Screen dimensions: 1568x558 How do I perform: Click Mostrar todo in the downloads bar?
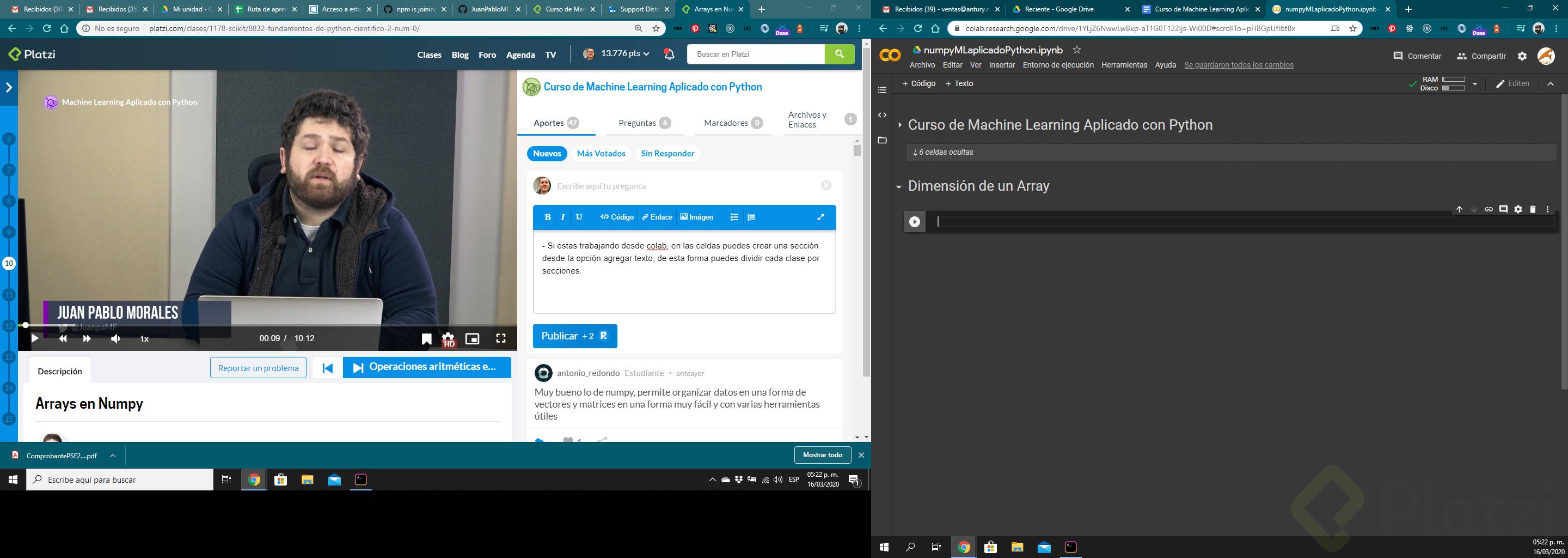(x=822, y=455)
